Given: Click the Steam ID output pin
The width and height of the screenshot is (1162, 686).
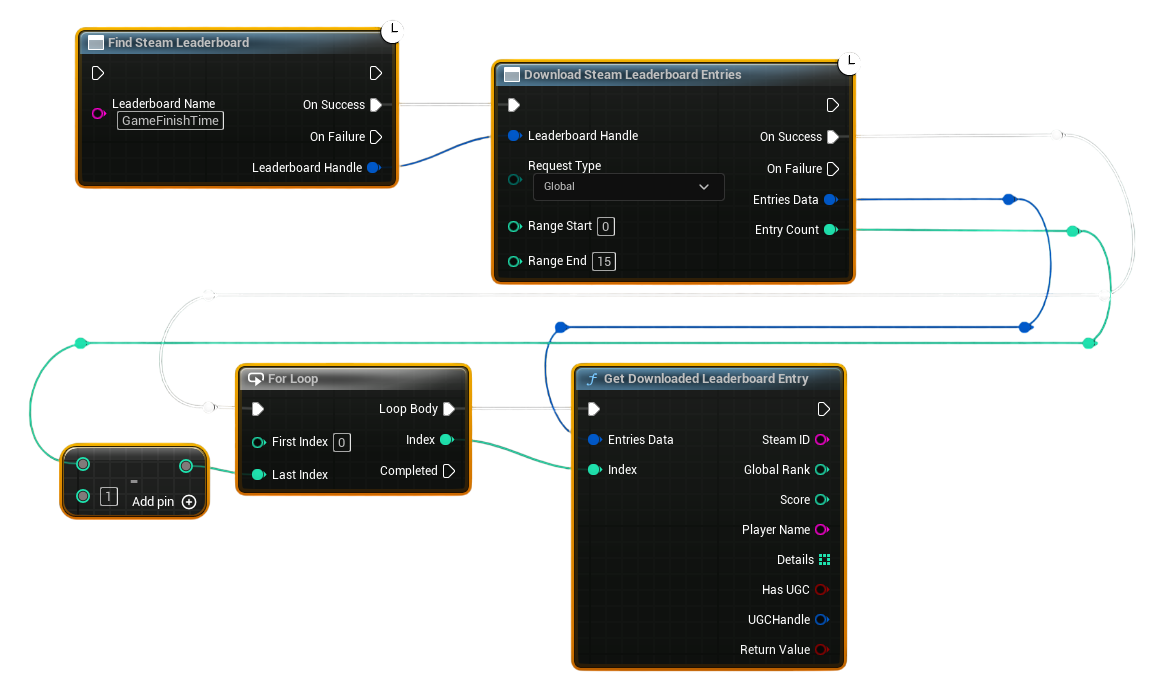Looking at the screenshot, I should (822, 439).
